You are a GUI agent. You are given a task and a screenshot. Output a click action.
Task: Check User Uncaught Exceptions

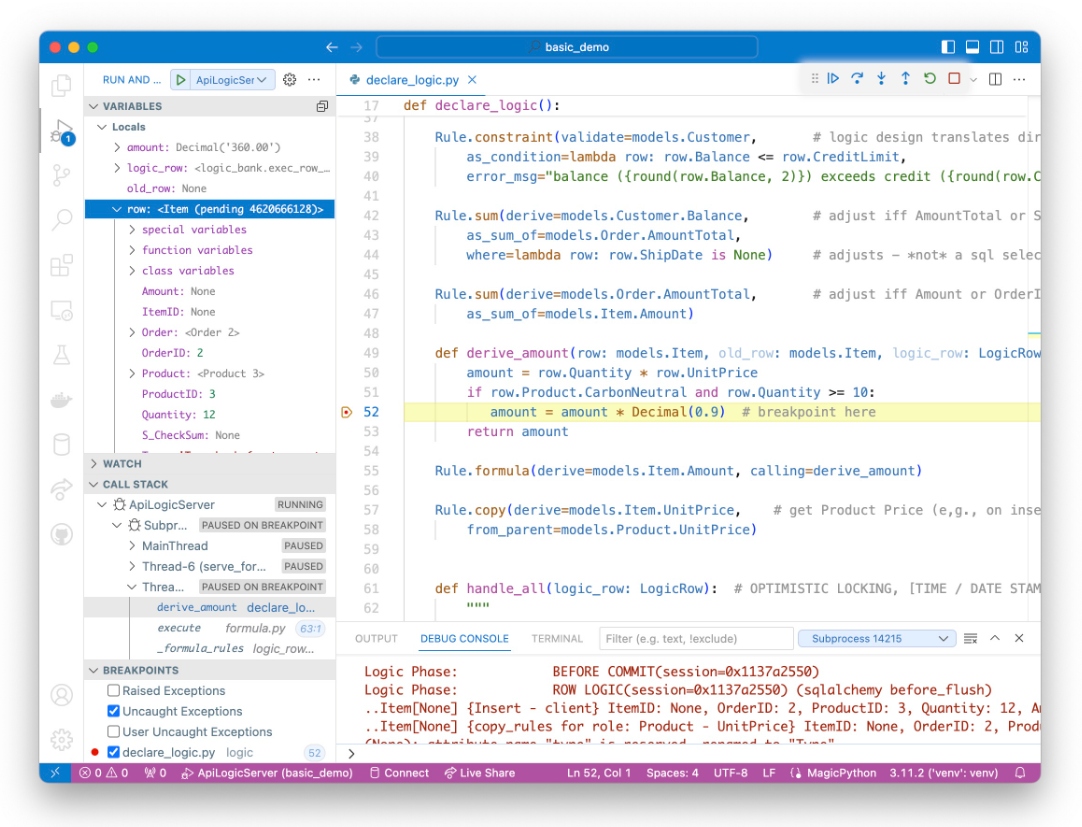click(113, 731)
